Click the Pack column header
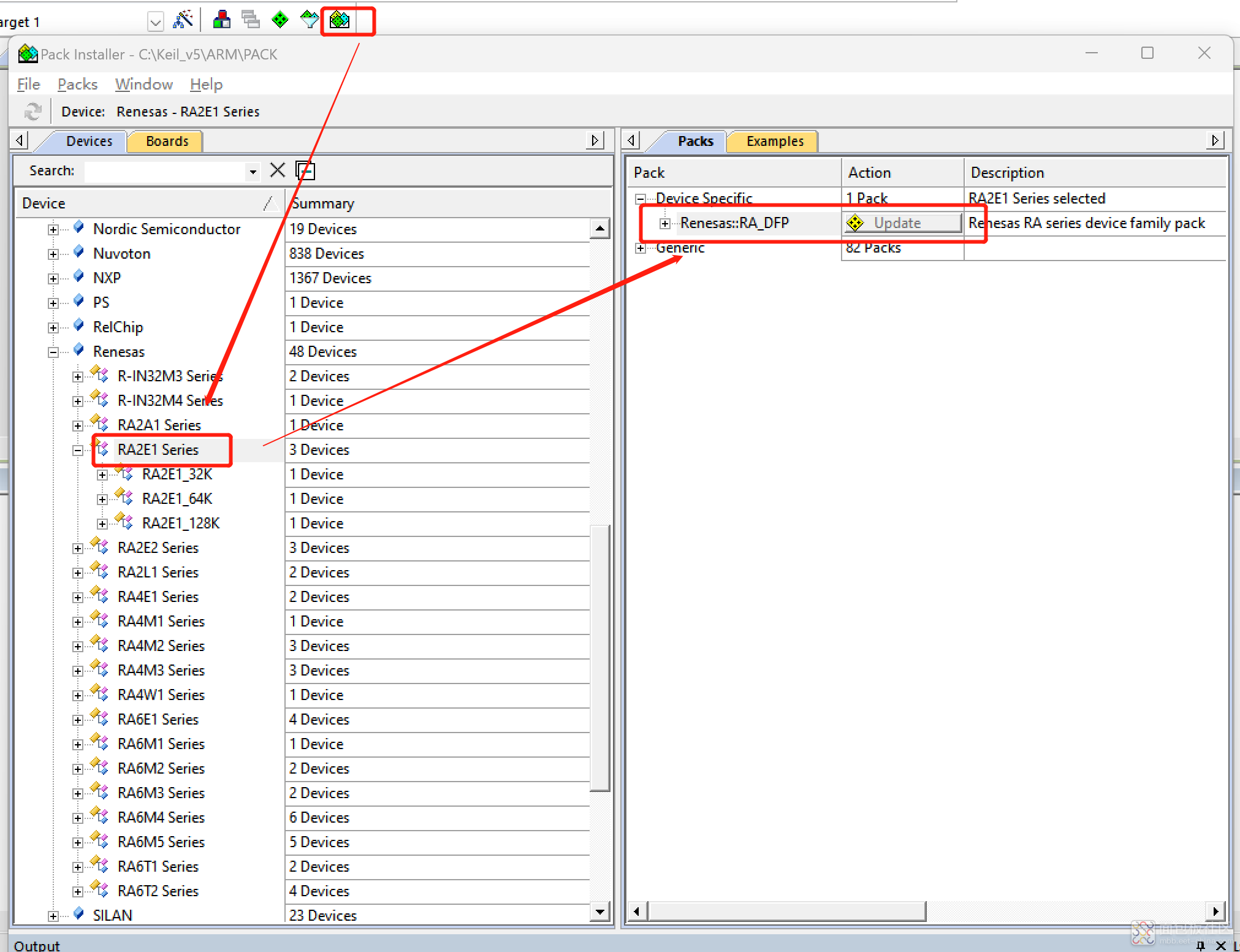 pyautogui.click(x=734, y=172)
